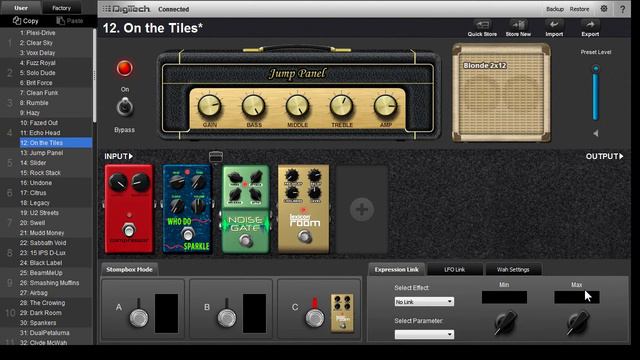Select preset 13: Jump Panel
This screenshot has height=360, width=640.
(x=42, y=153)
